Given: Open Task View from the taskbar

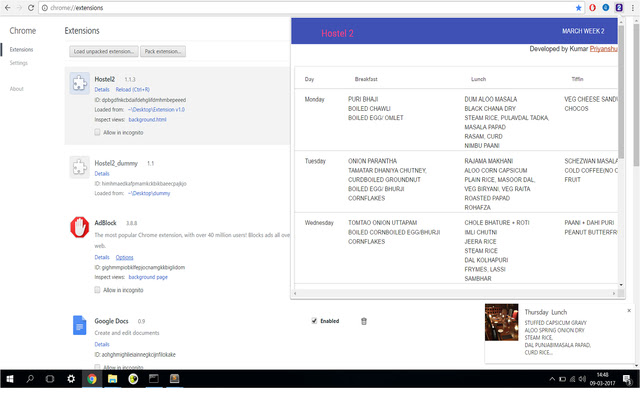Looking at the screenshot, I should [x=50, y=379].
